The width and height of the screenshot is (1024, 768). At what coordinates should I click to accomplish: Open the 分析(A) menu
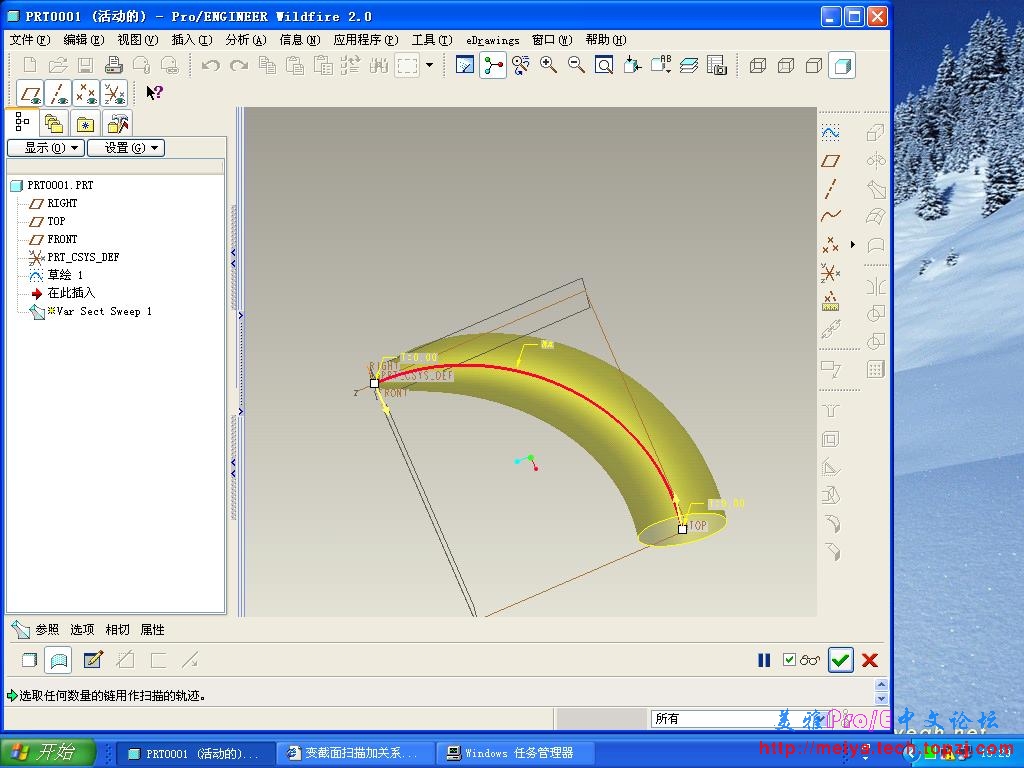click(246, 40)
